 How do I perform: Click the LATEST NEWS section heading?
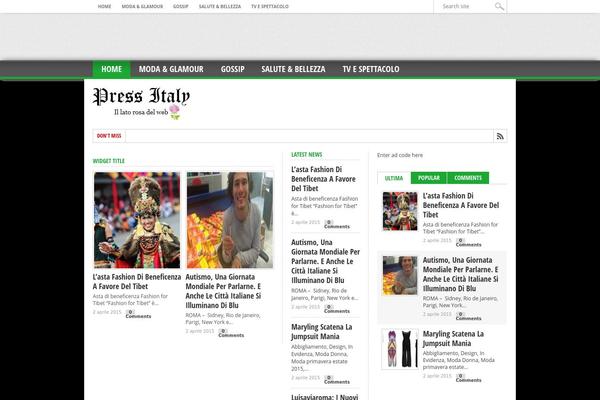307,155
